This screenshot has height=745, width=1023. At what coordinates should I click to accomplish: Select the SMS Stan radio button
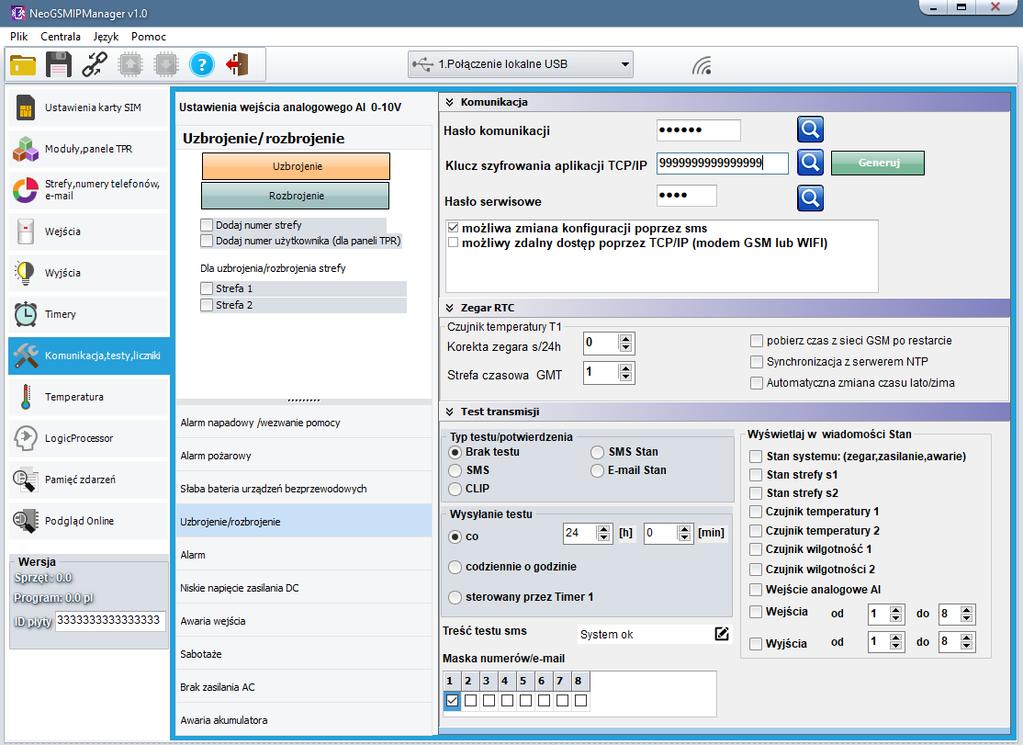pyautogui.click(x=597, y=452)
